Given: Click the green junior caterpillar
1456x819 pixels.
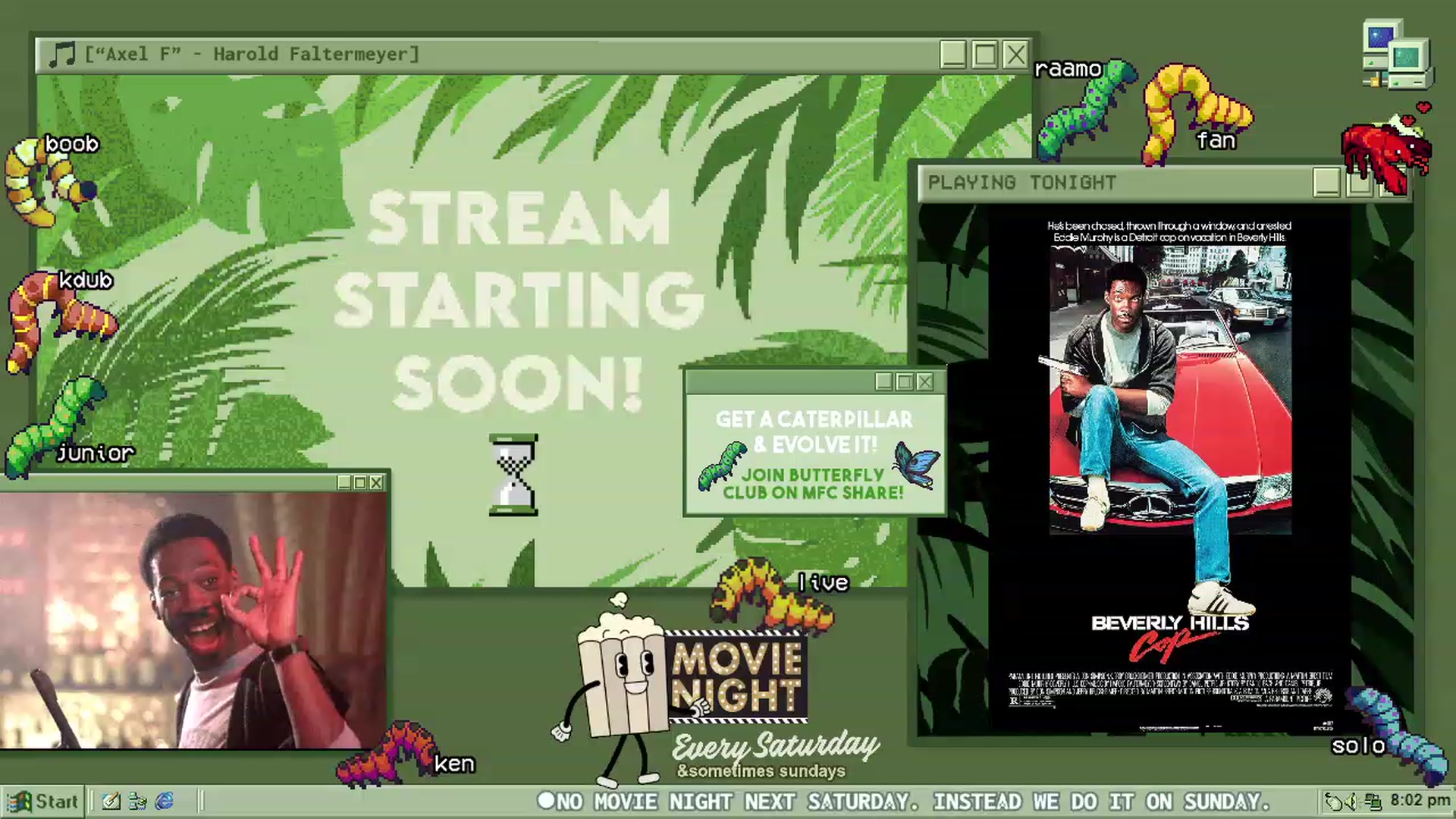Looking at the screenshot, I should point(57,428).
